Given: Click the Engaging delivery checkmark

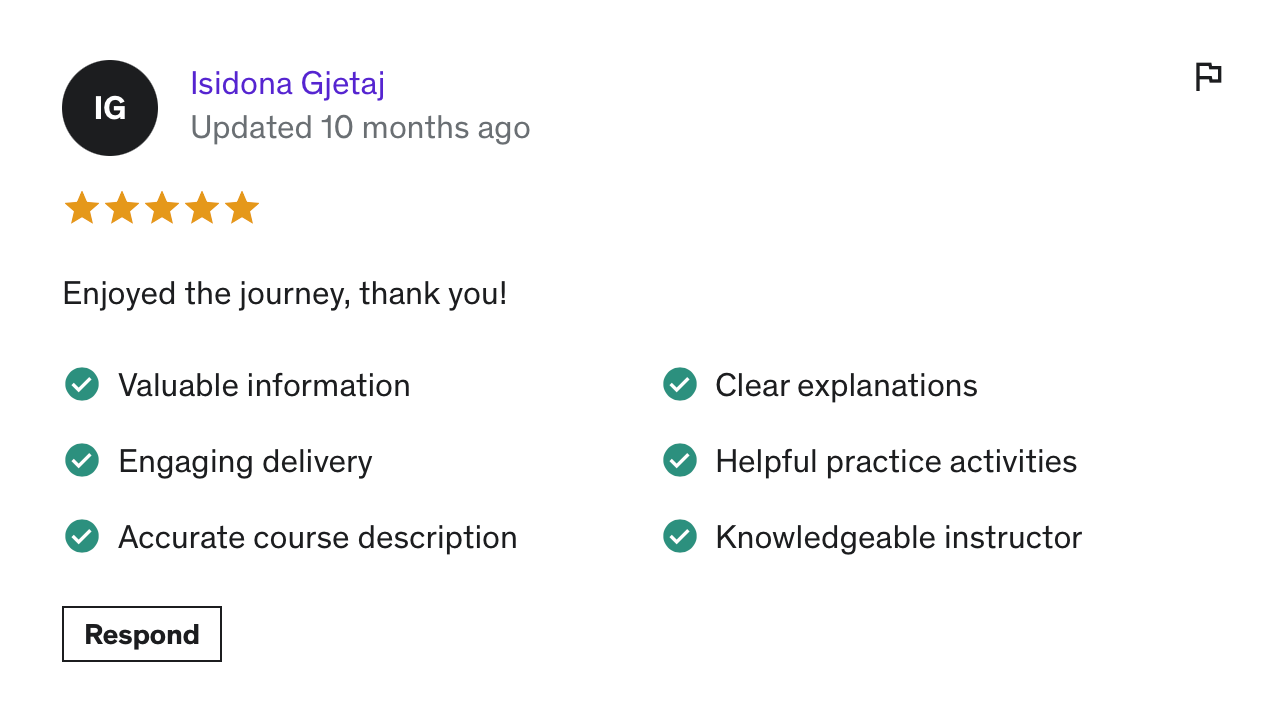Looking at the screenshot, I should (82, 460).
